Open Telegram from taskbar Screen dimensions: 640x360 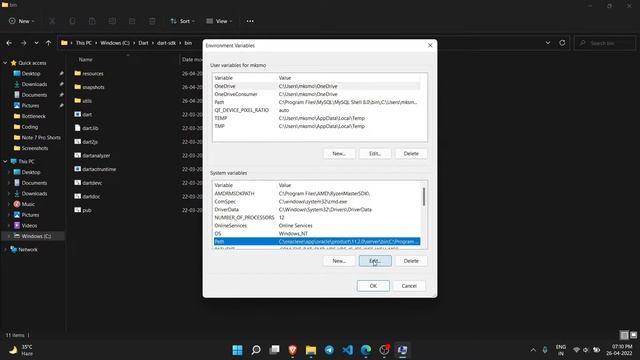pos(329,350)
